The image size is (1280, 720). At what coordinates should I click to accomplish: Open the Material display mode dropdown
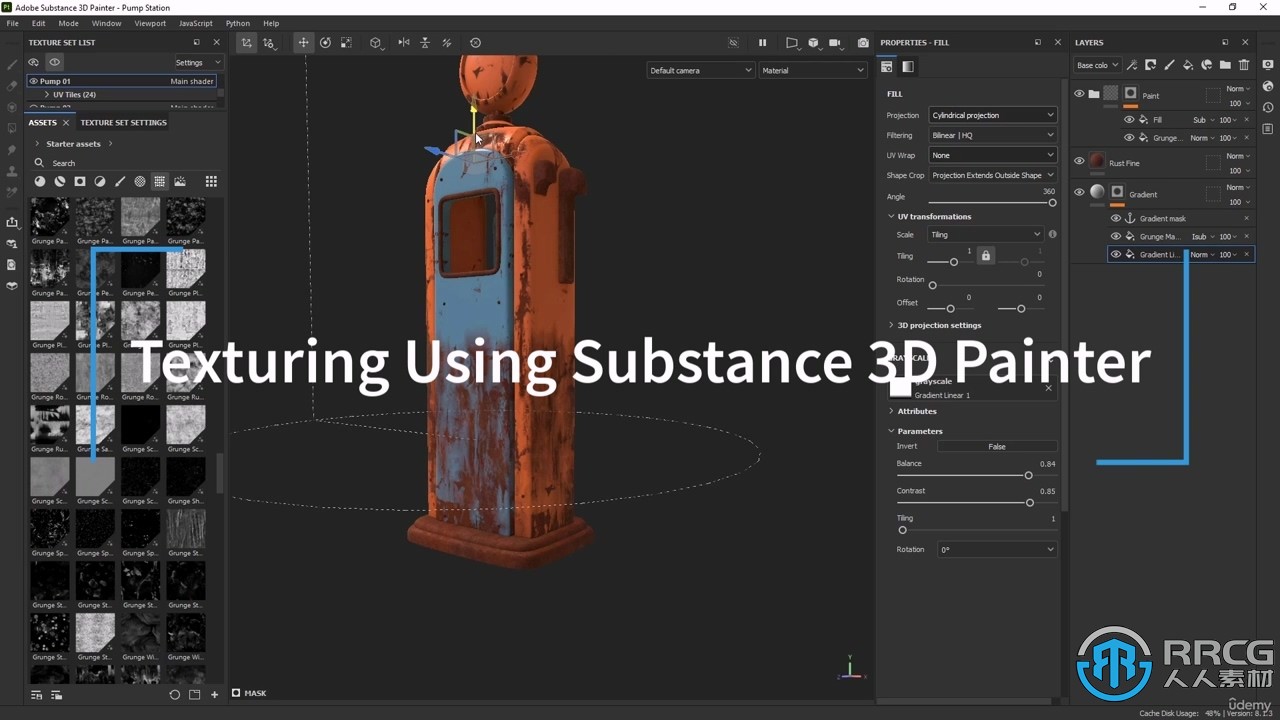(x=812, y=70)
